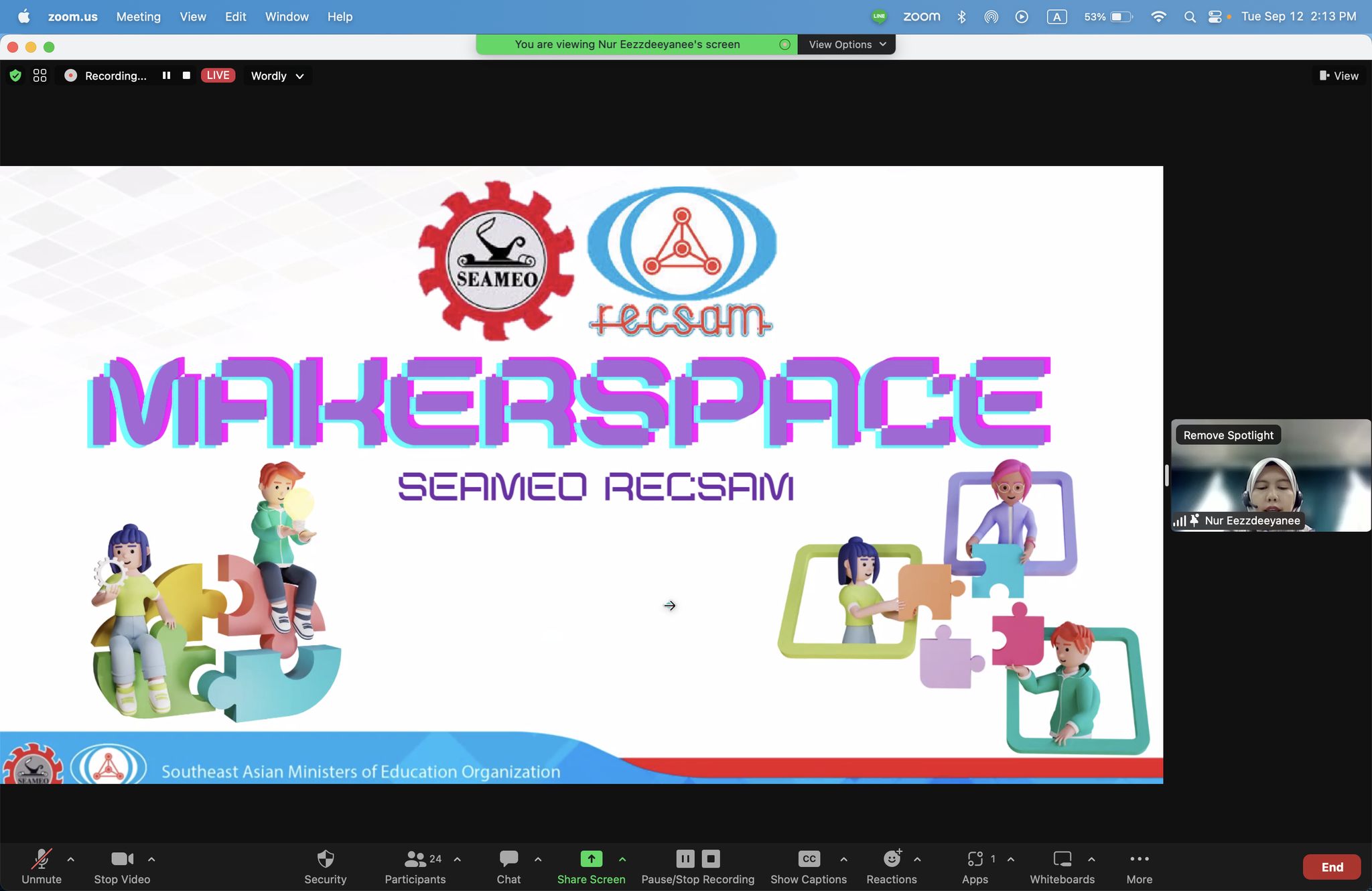The width and height of the screenshot is (1372, 891).
Task: Open View Options dropdown
Action: tap(847, 44)
